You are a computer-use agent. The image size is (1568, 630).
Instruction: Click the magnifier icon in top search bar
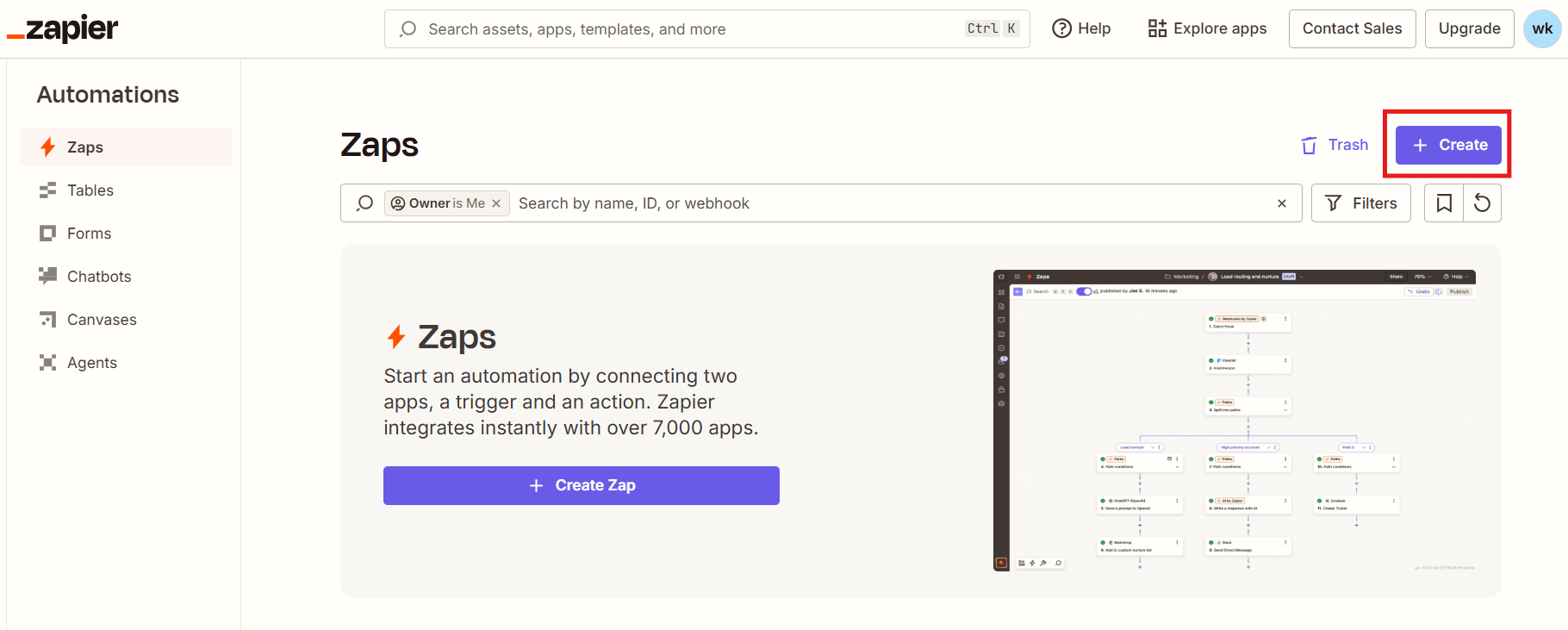pos(408,29)
